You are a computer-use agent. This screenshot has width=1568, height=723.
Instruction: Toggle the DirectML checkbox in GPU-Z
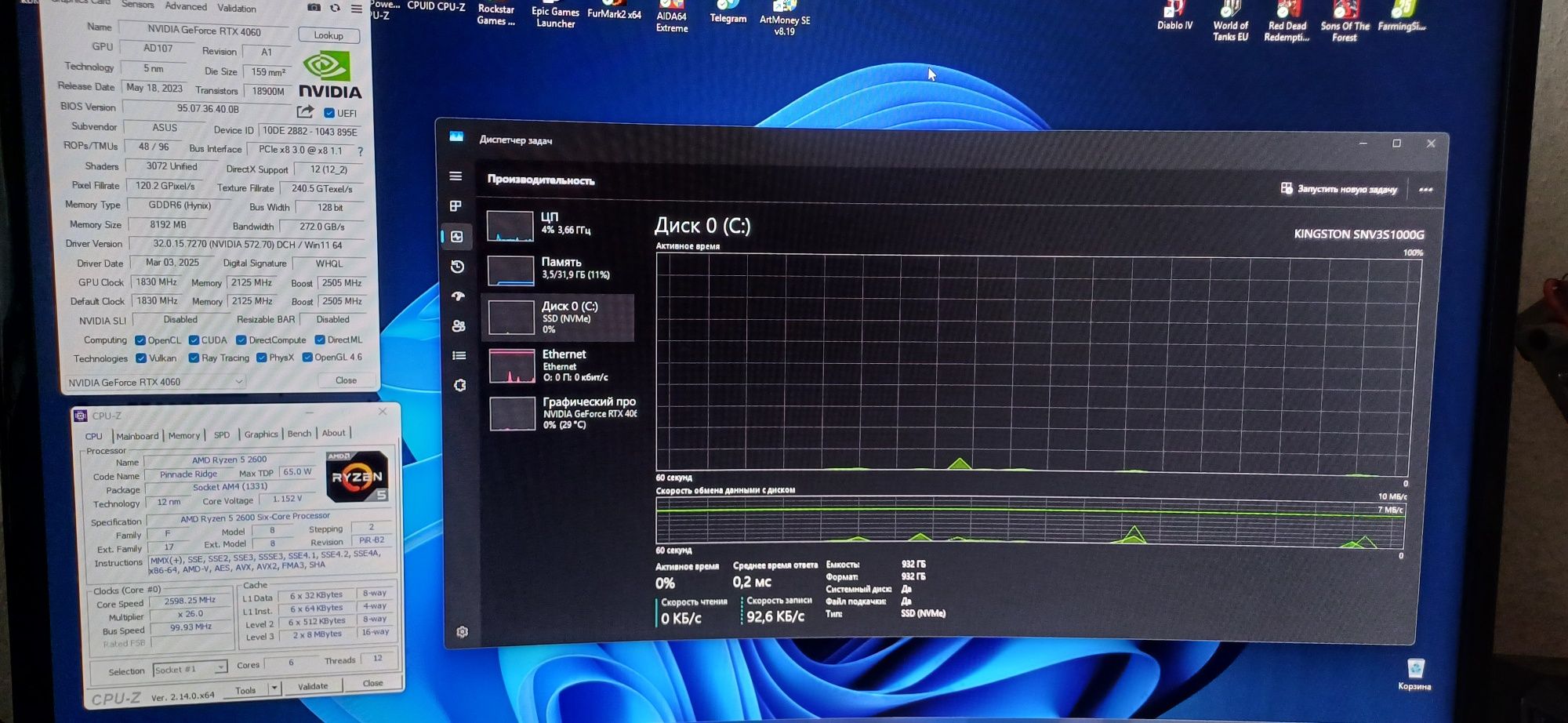click(320, 340)
